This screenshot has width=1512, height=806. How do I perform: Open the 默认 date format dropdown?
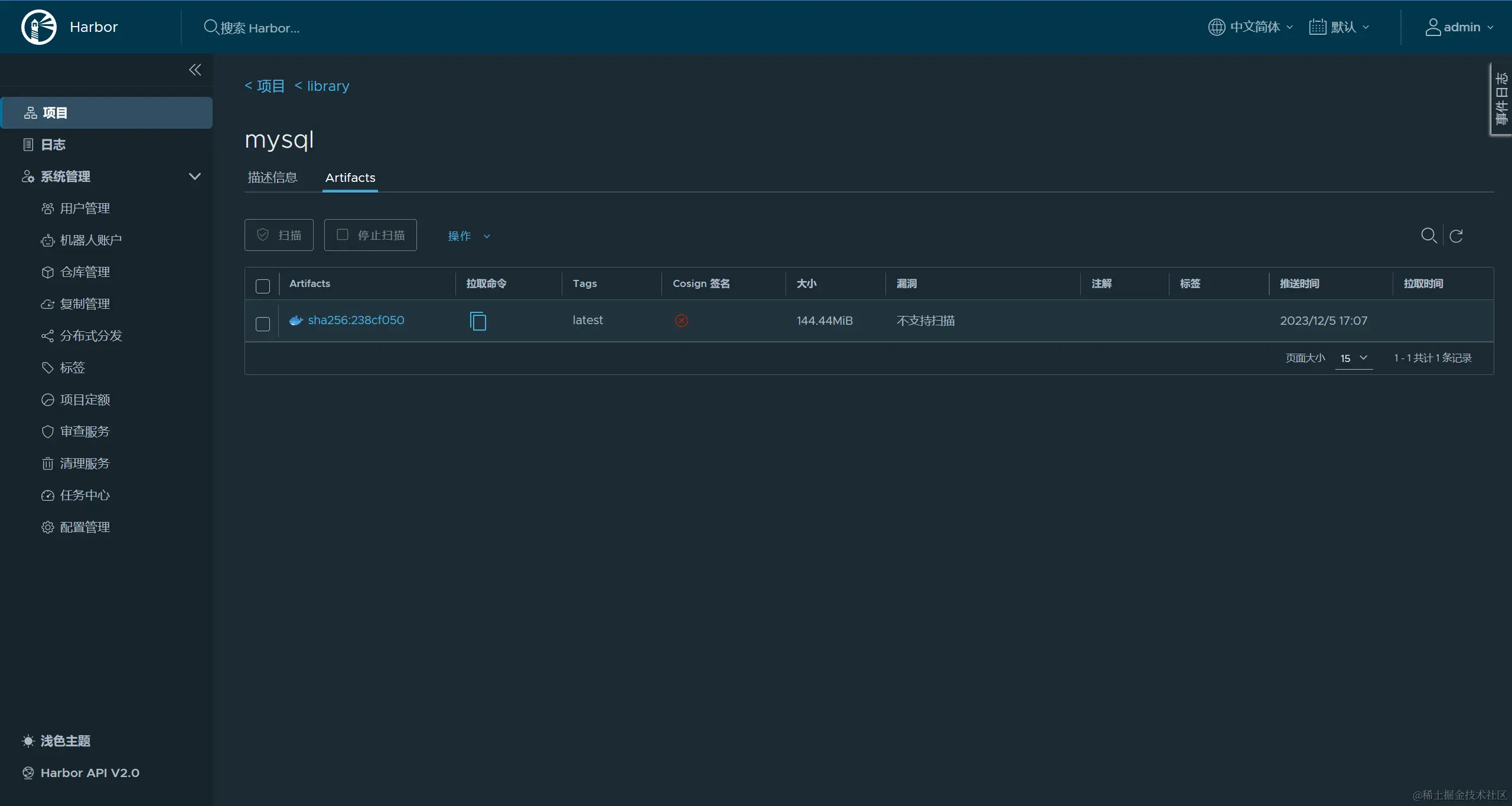click(x=1340, y=27)
